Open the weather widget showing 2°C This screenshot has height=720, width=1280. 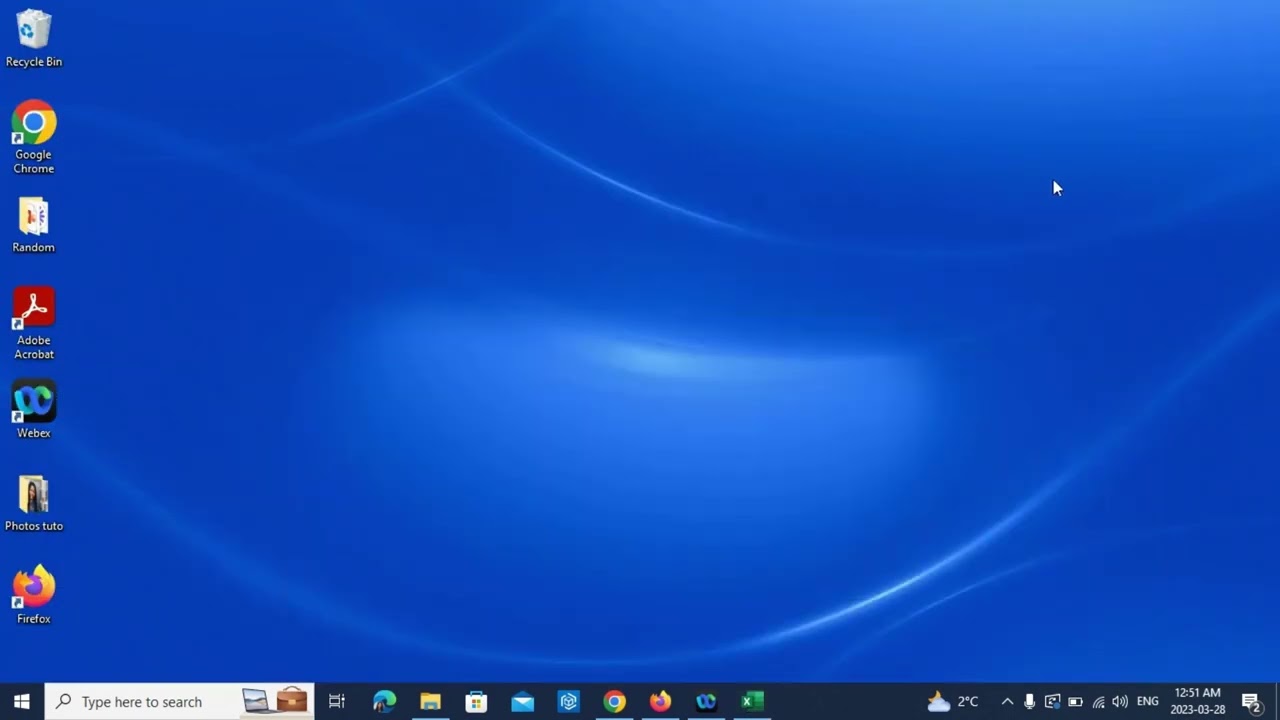[953, 701]
